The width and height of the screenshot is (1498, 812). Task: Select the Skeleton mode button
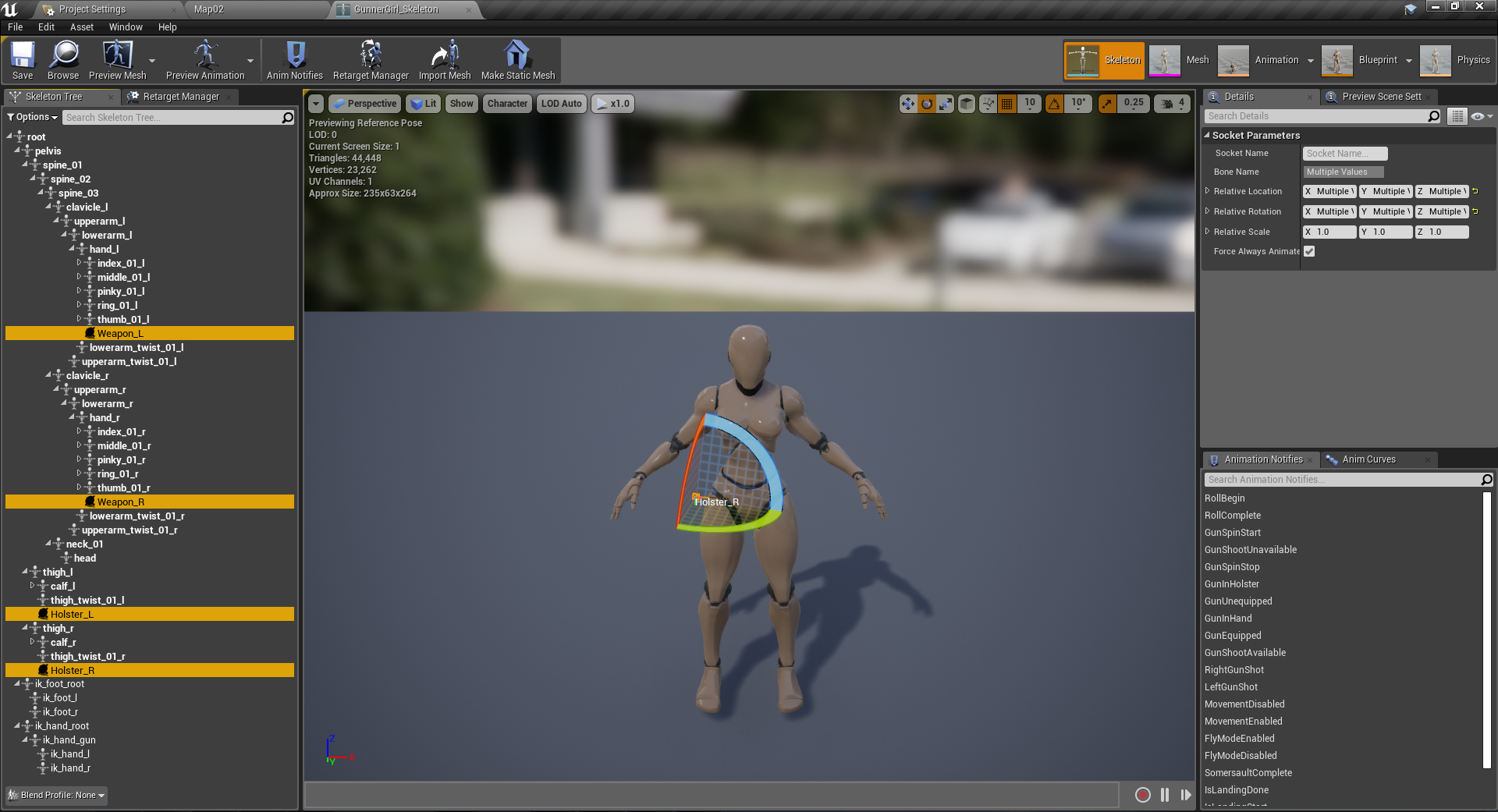pyautogui.click(x=1104, y=60)
